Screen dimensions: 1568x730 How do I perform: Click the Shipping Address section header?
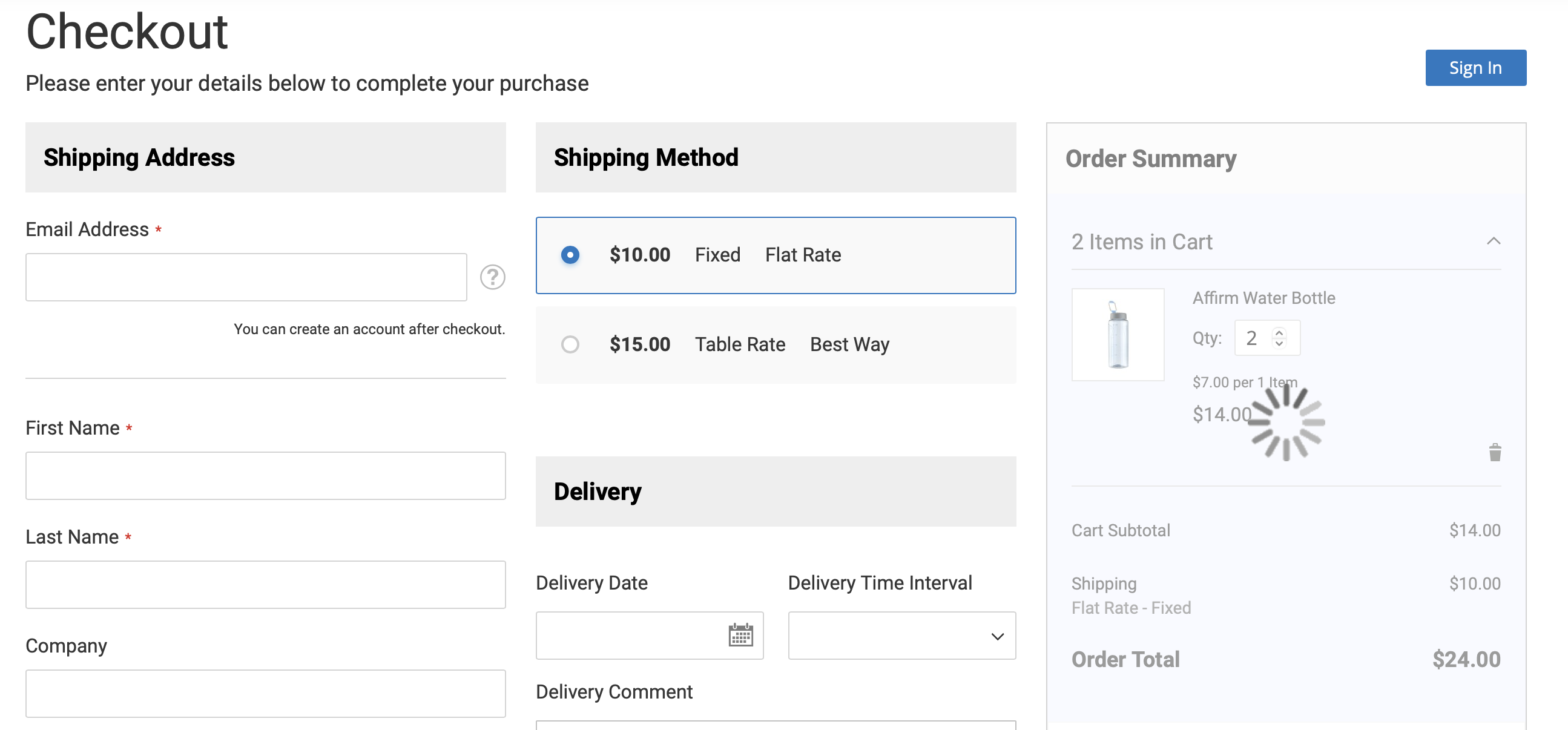[265, 158]
